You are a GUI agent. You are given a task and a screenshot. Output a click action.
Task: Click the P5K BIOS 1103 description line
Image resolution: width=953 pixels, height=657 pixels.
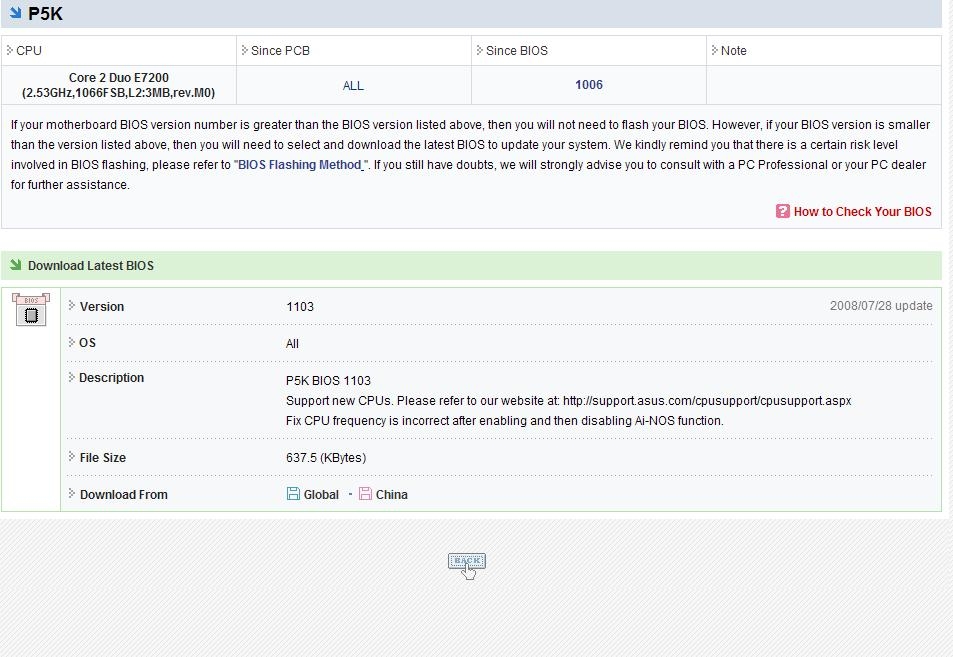(x=328, y=380)
